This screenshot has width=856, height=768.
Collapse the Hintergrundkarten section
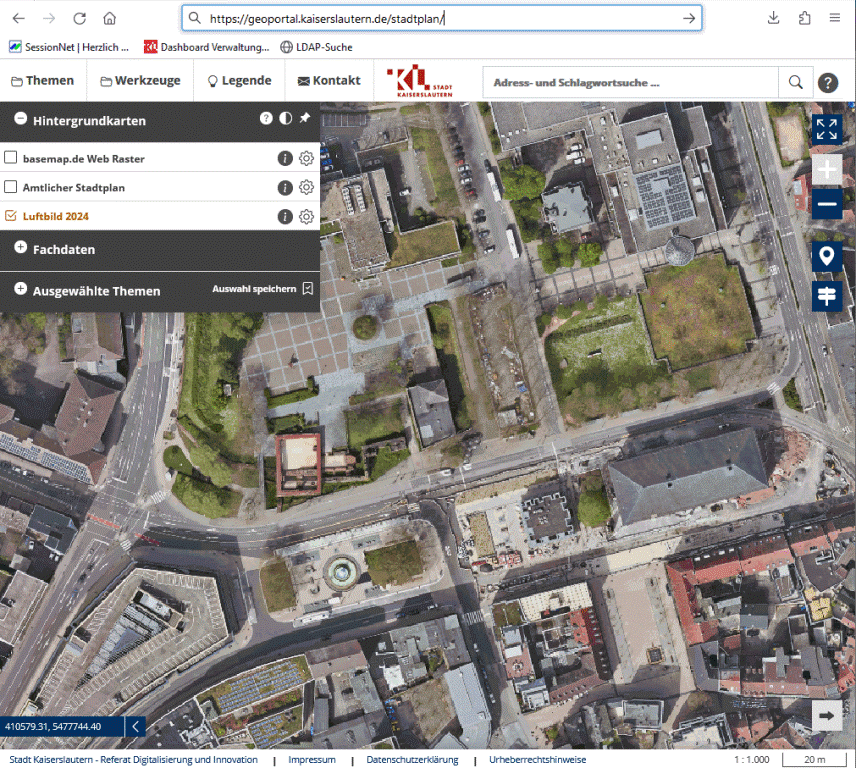click(x=20, y=119)
